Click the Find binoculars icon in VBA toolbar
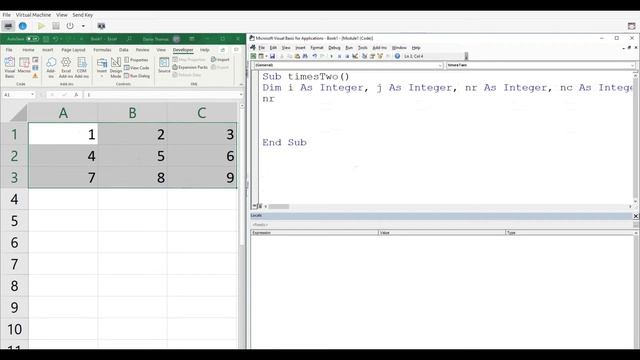This screenshot has height=360, width=640. click(x=305, y=56)
